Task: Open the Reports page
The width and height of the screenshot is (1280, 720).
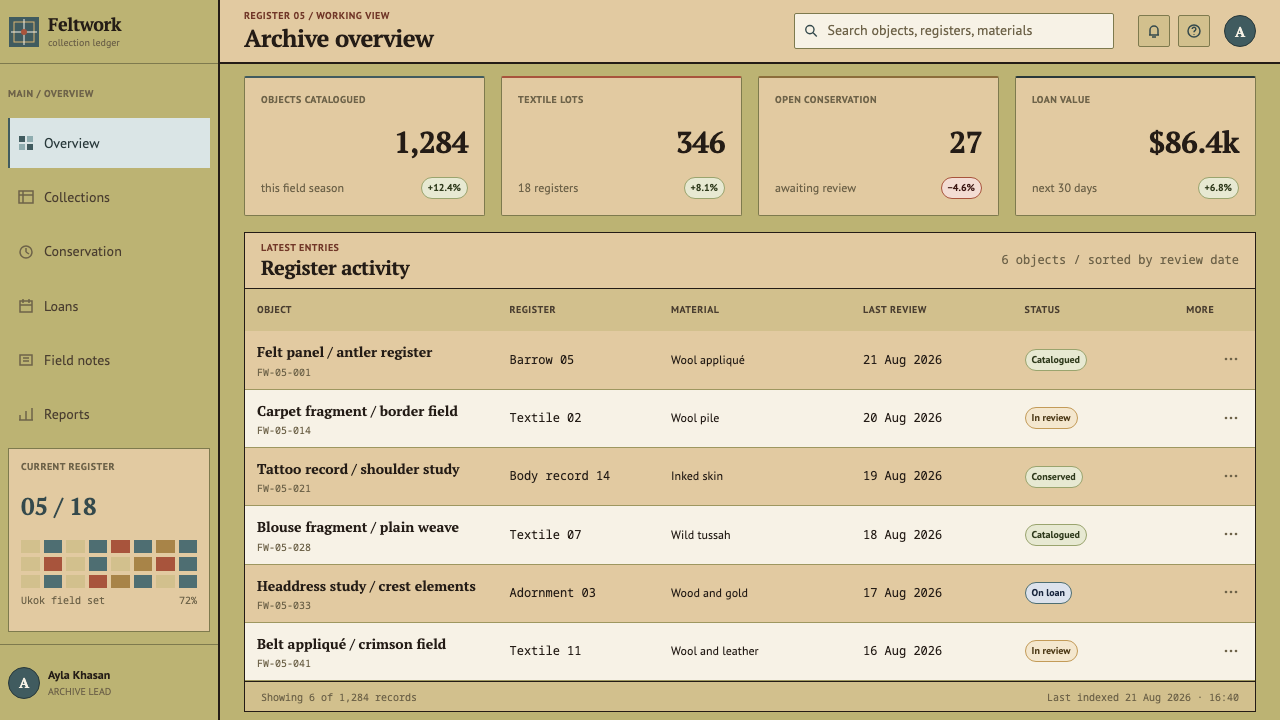Action: click(x=109, y=414)
